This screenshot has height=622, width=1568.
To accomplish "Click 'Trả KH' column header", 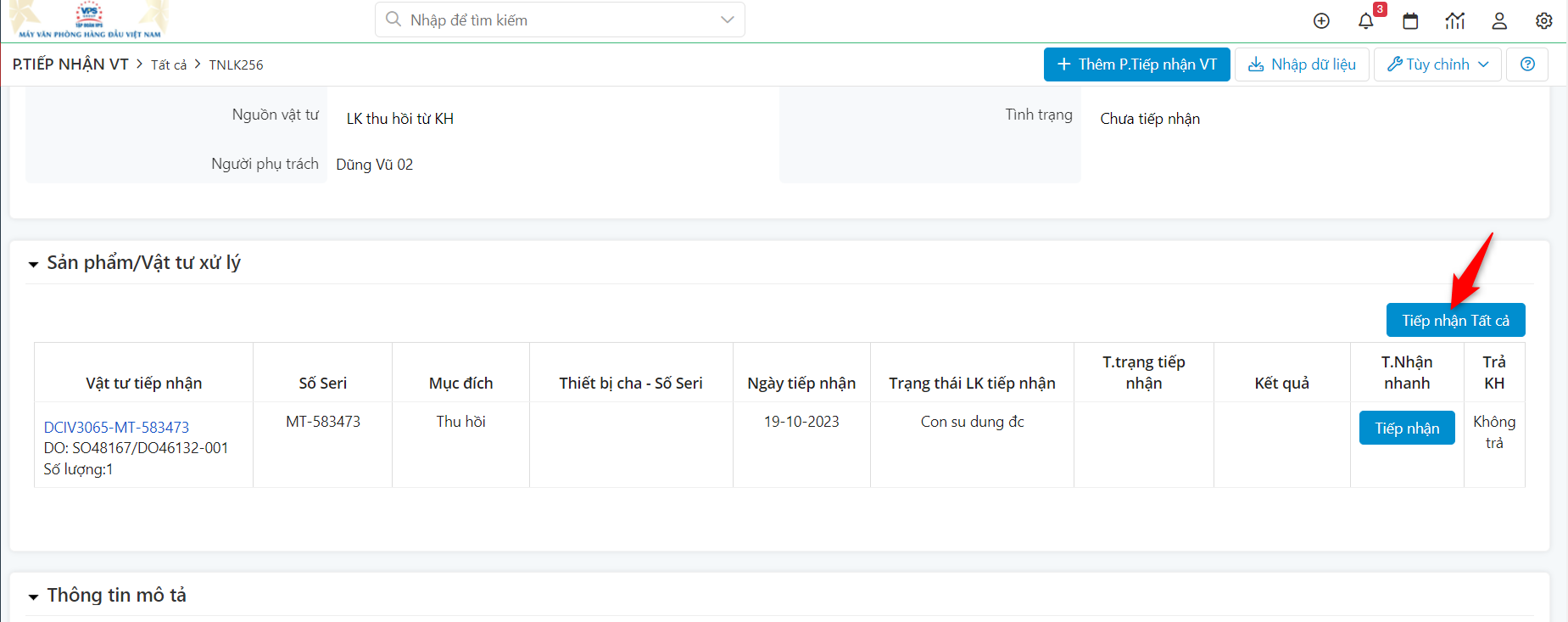I will pyautogui.click(x=1494, y=373).
